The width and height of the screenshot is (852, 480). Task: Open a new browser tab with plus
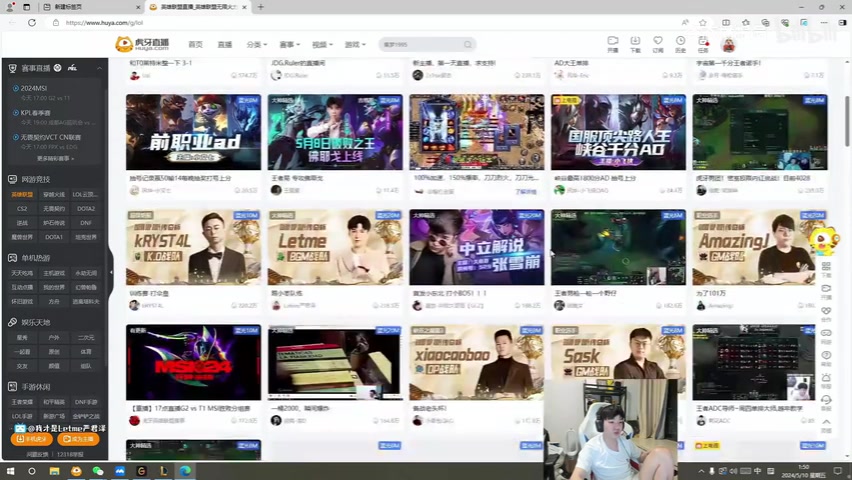pyautogui.click(x=261, y=7)
